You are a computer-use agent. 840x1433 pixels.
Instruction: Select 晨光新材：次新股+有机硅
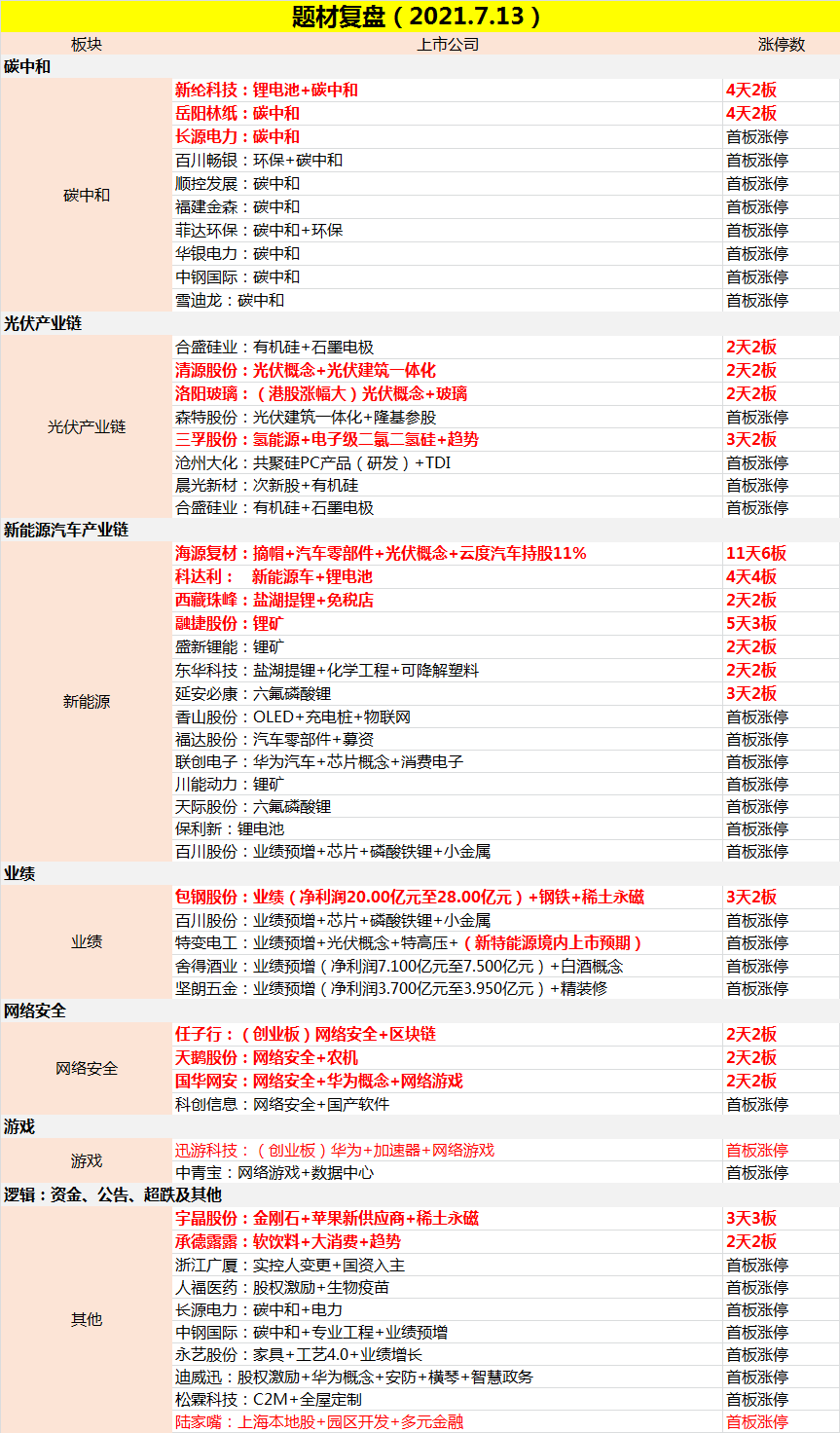(x=267, y=485)
